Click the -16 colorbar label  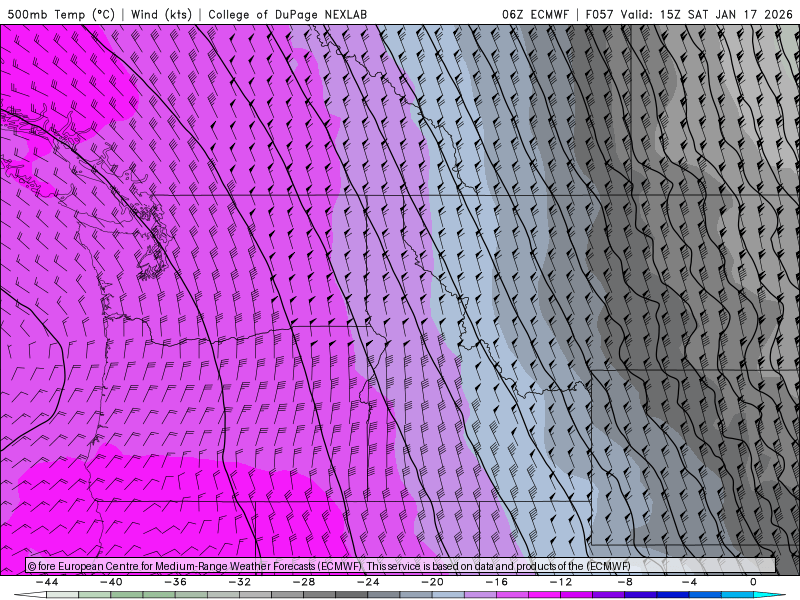(497, 582)
